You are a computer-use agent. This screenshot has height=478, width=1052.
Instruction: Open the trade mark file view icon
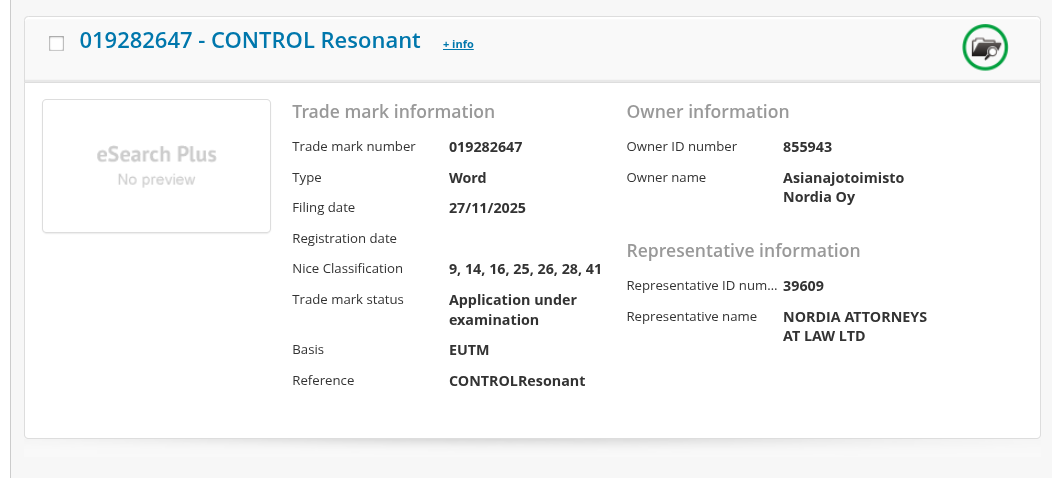pyautogui.click(x=985, y=47)
